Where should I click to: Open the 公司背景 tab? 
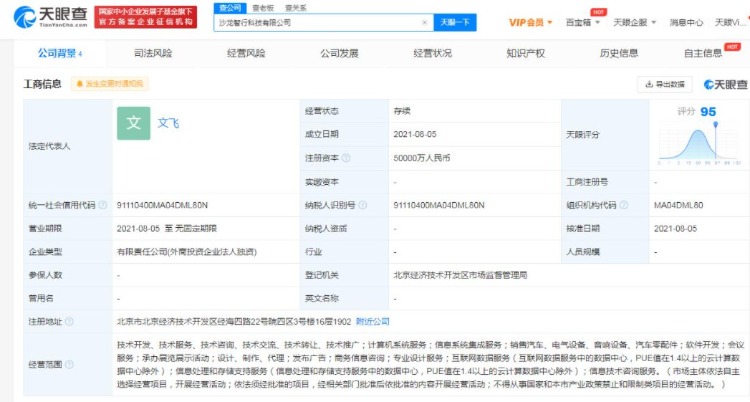(x=60, y=53)
